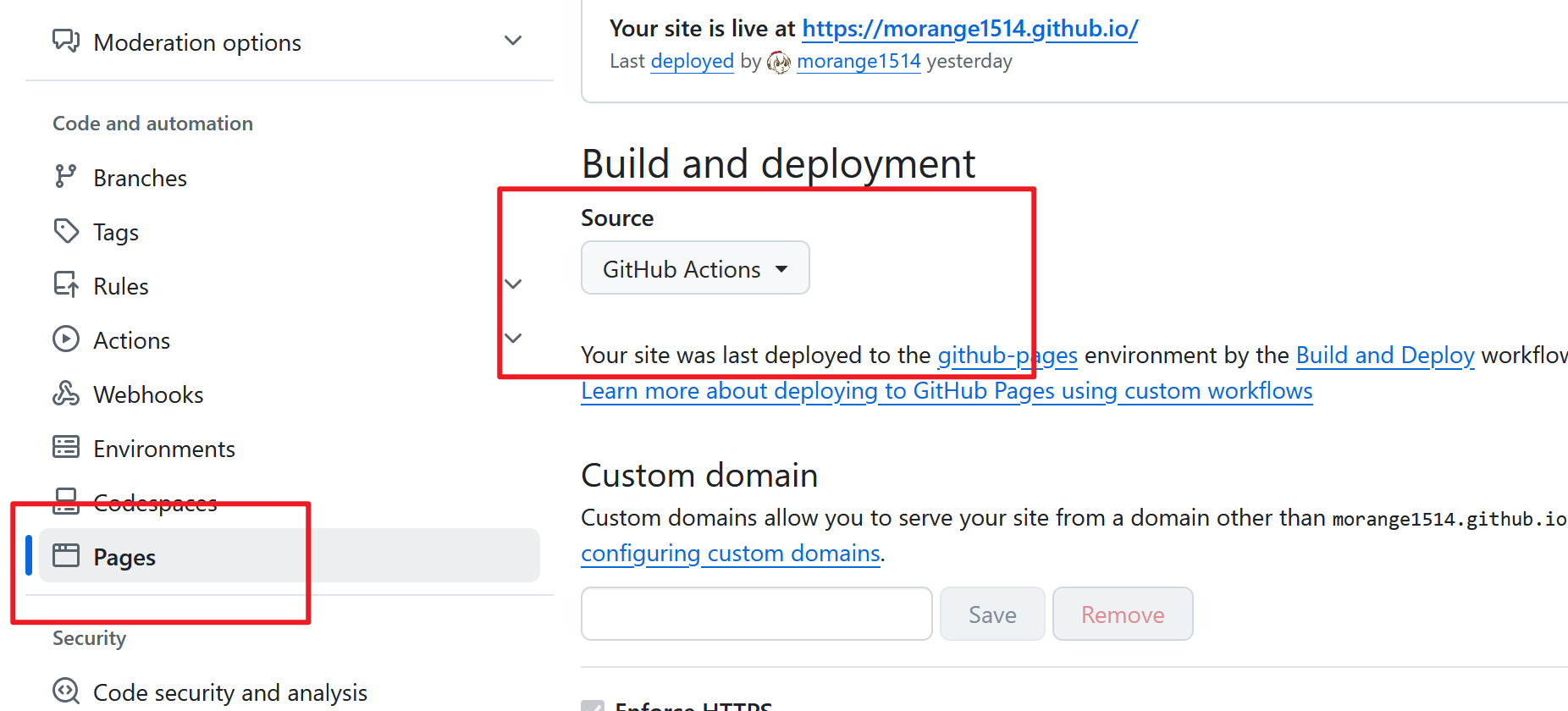Click the custom domain Save button
Screen dimensions: 1568x711
point(992,614)
